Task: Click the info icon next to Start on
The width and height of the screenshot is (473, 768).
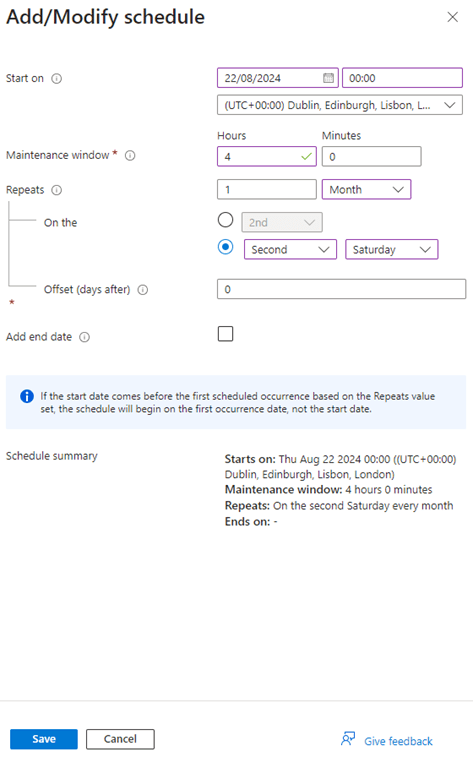Action: tap(57, 78)
